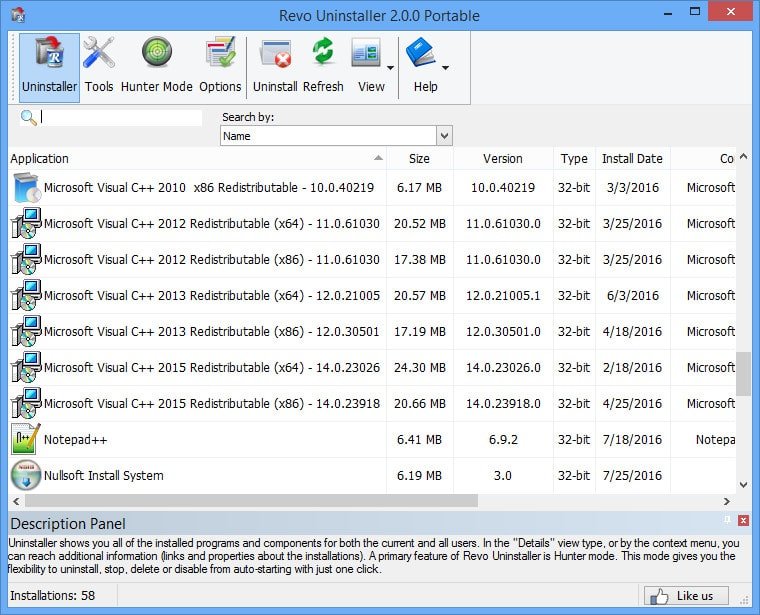
Task: Click the Installations: 58 status text
Action: tap(53, 596)
